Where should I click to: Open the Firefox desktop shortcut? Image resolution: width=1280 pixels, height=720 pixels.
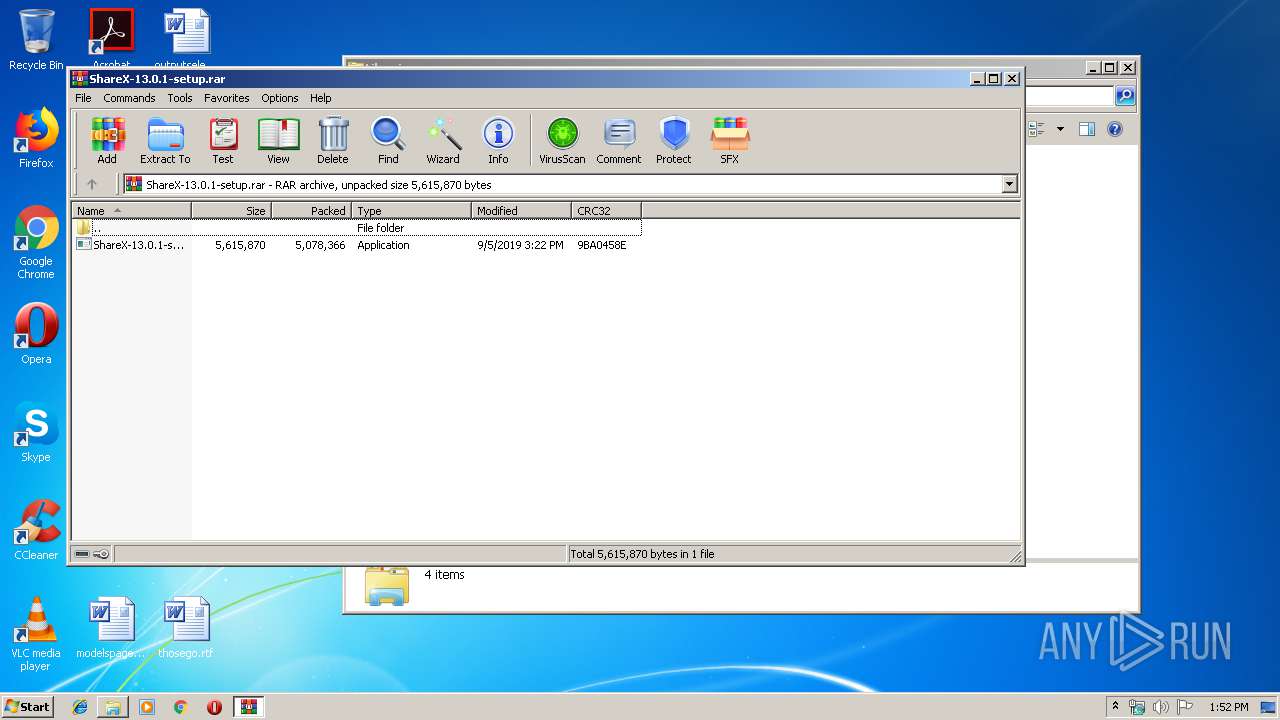click(36, 138)
